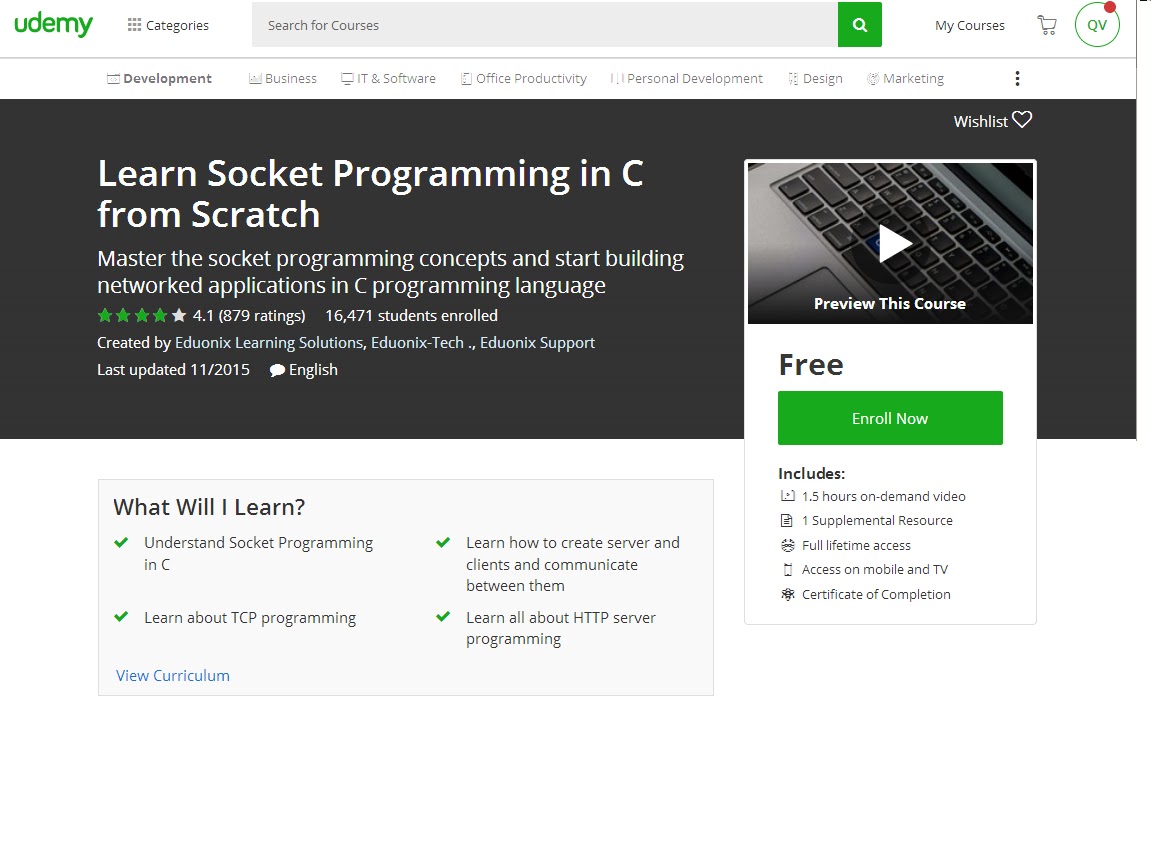1152x864 pixels.
Task: Select the IT & Software category tab
Action: pos(389,79)
